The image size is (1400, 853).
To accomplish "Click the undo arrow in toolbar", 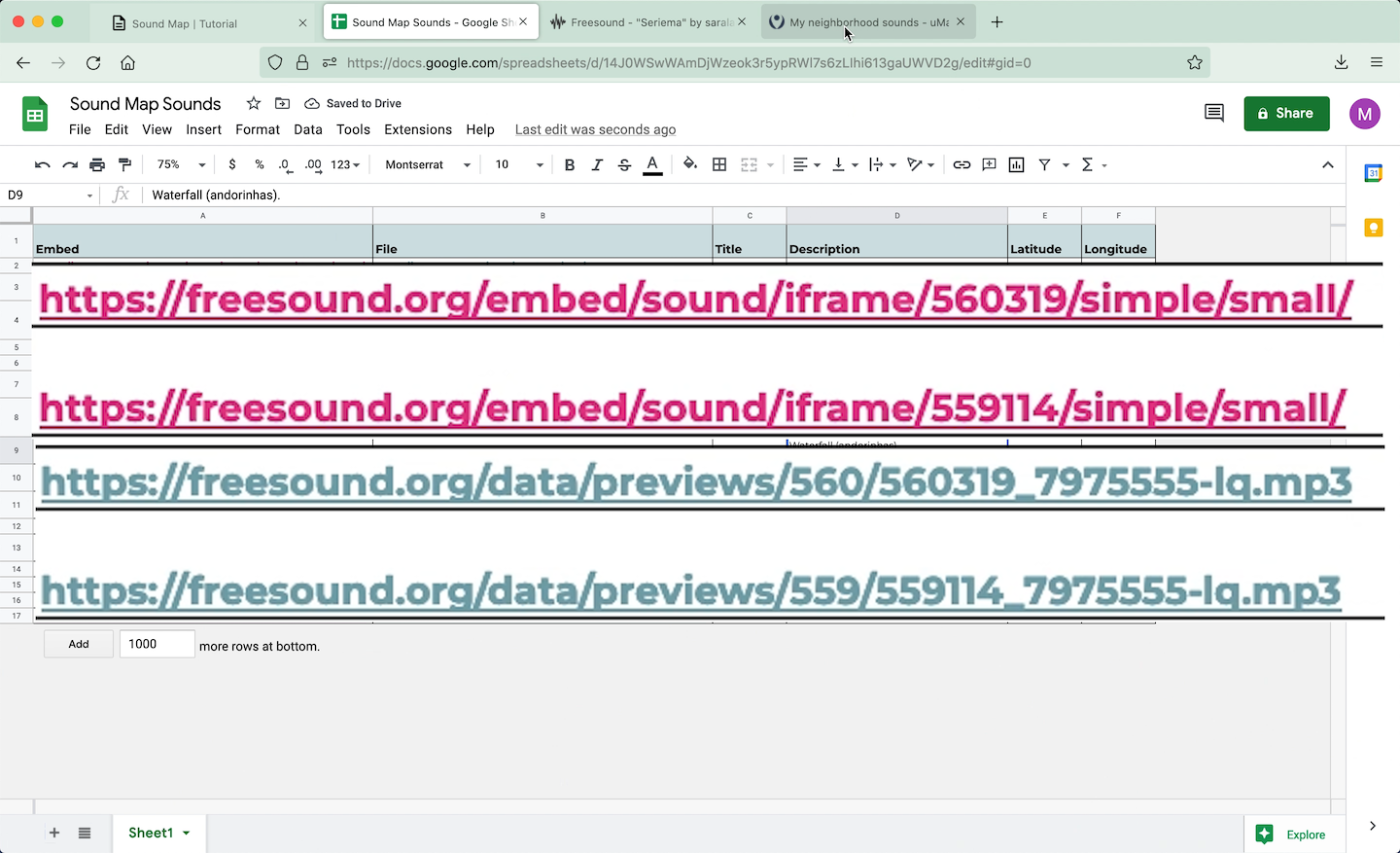I will pyautogui.click(x=42, y=165).
